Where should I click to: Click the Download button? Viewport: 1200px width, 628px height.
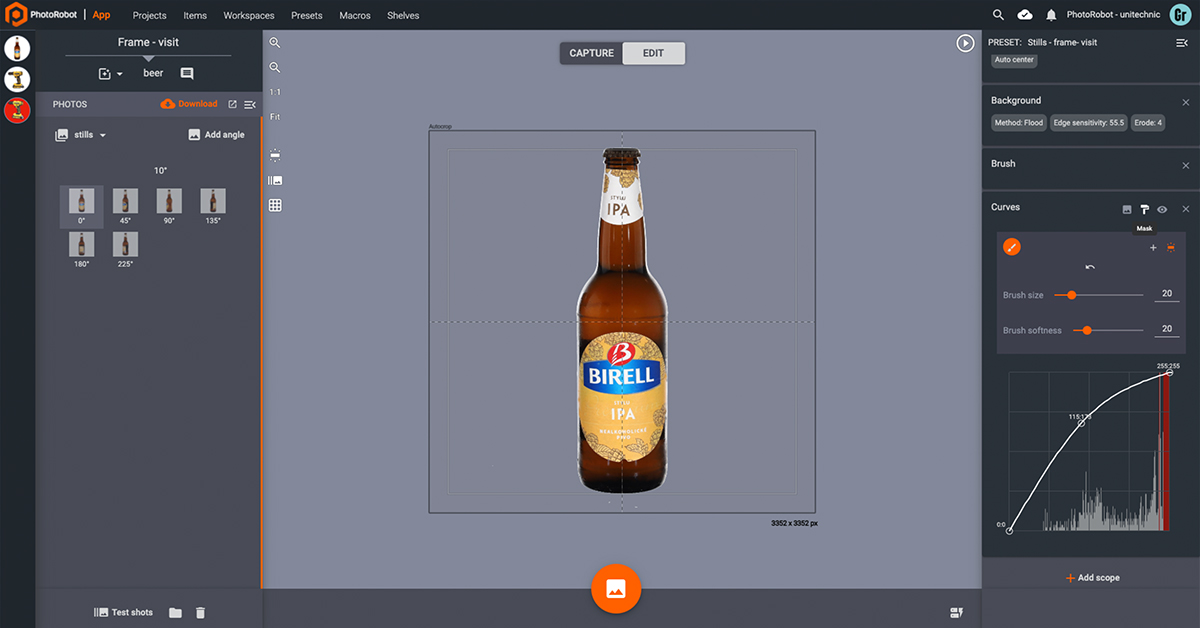pyautogui.click(x=190, y=103)
